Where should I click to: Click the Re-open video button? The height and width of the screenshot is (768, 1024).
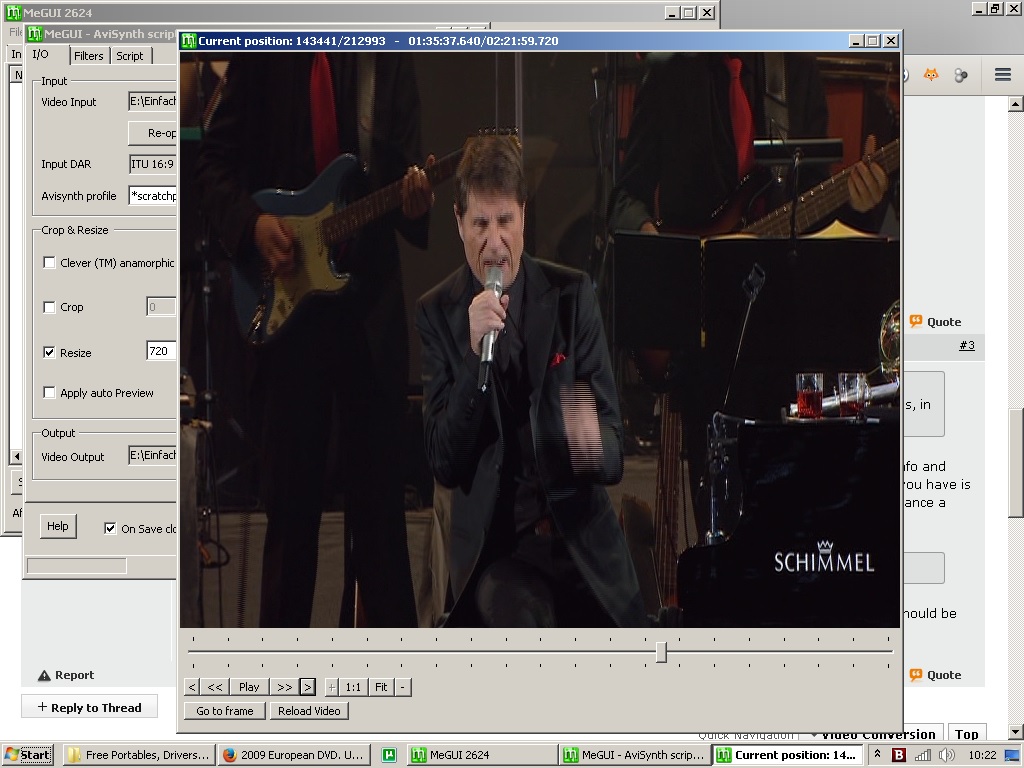click(153, 133)
